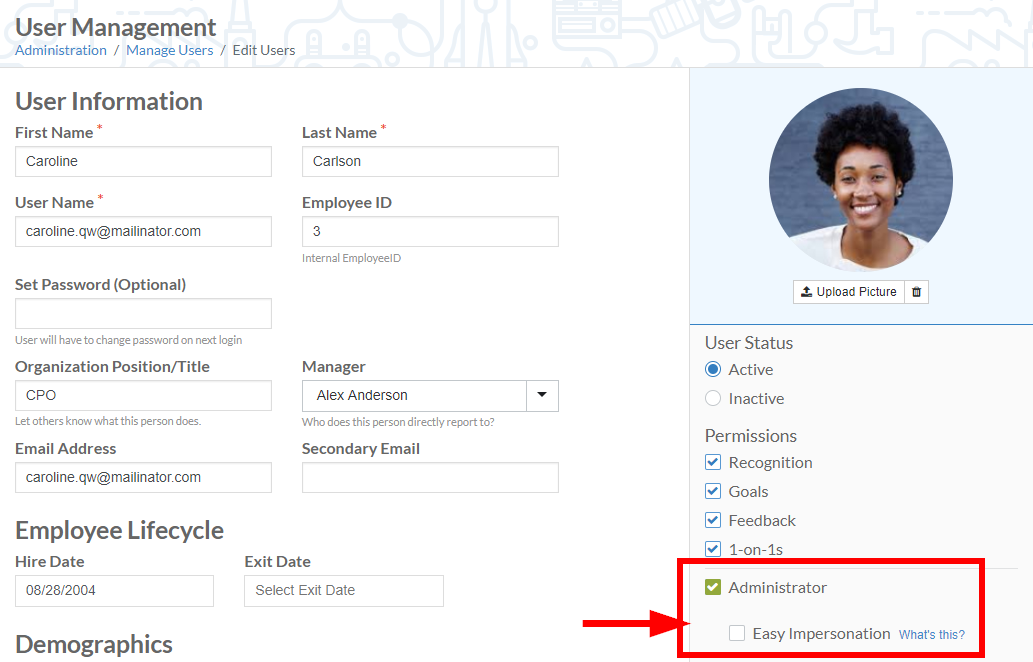
Task: Focus the User Name input
Action: click(x=144, y=231)
